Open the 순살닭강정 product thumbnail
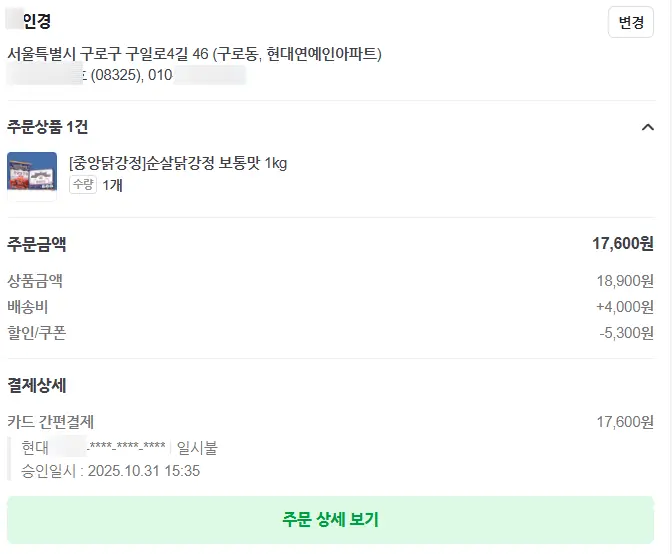Viewport: 672px width, 554px height. click(x=32, y=176)
